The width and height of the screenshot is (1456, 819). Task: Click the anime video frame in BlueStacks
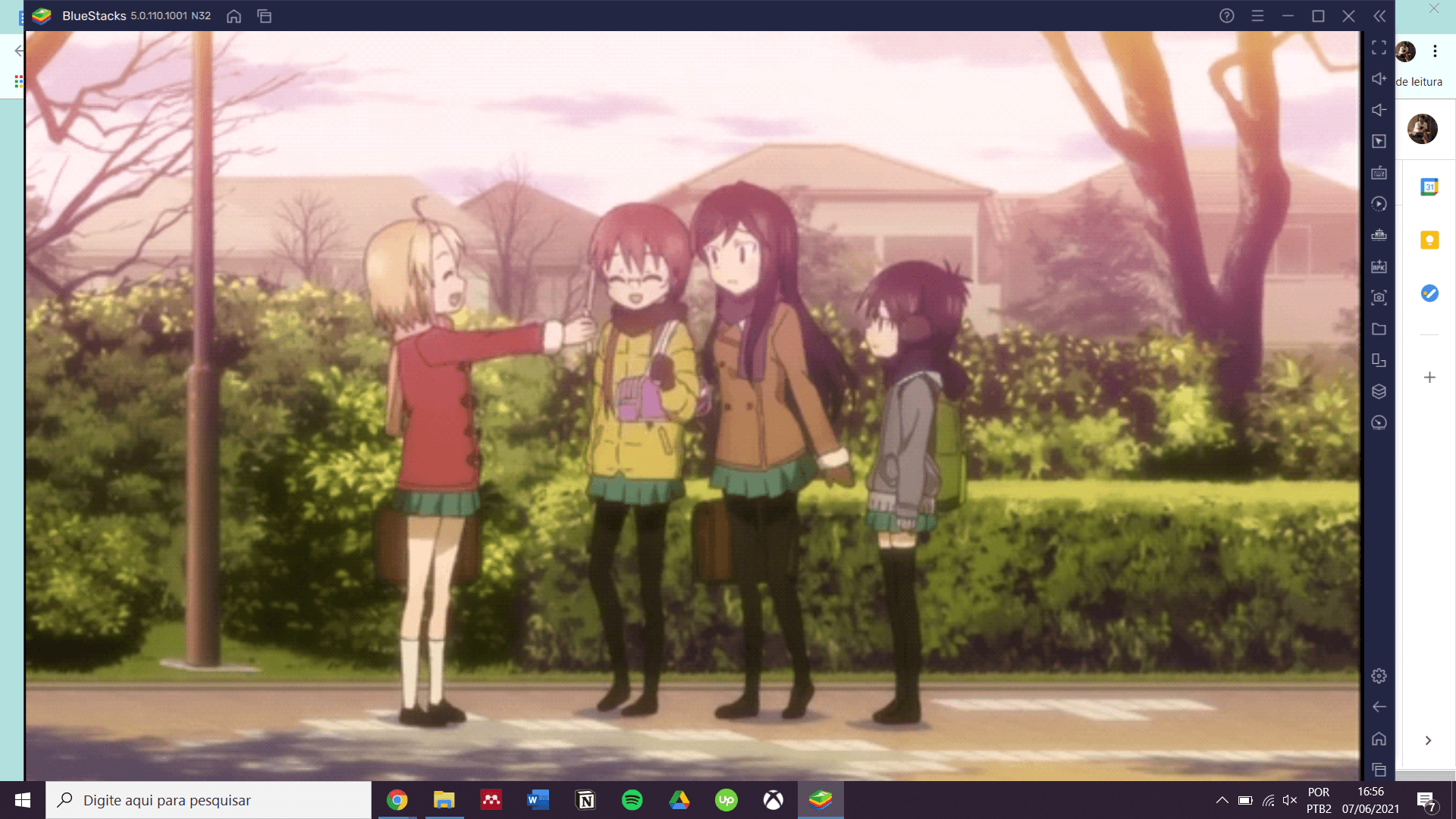(x=693, y=406)
